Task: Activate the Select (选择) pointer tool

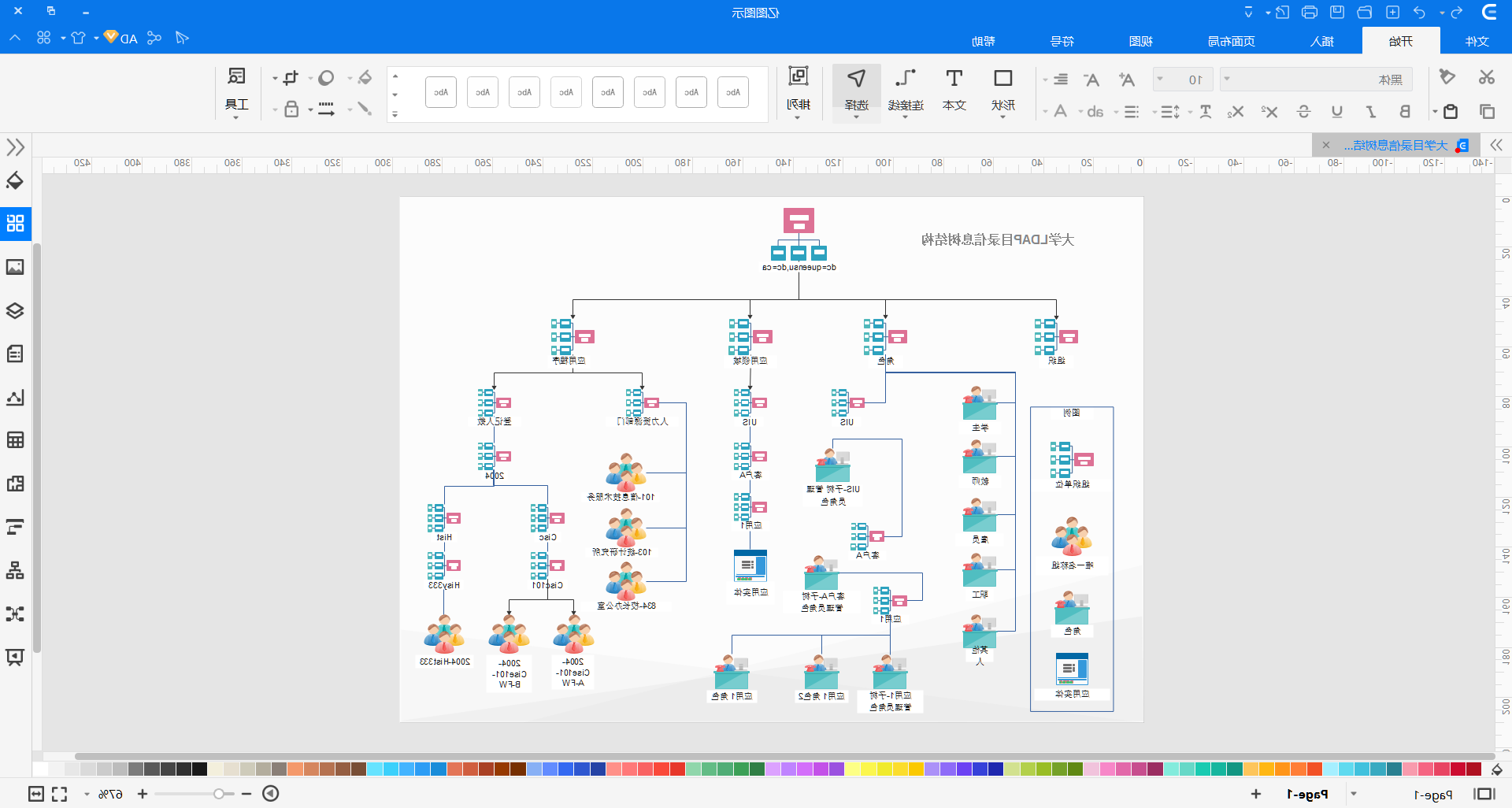Action: 857,91
